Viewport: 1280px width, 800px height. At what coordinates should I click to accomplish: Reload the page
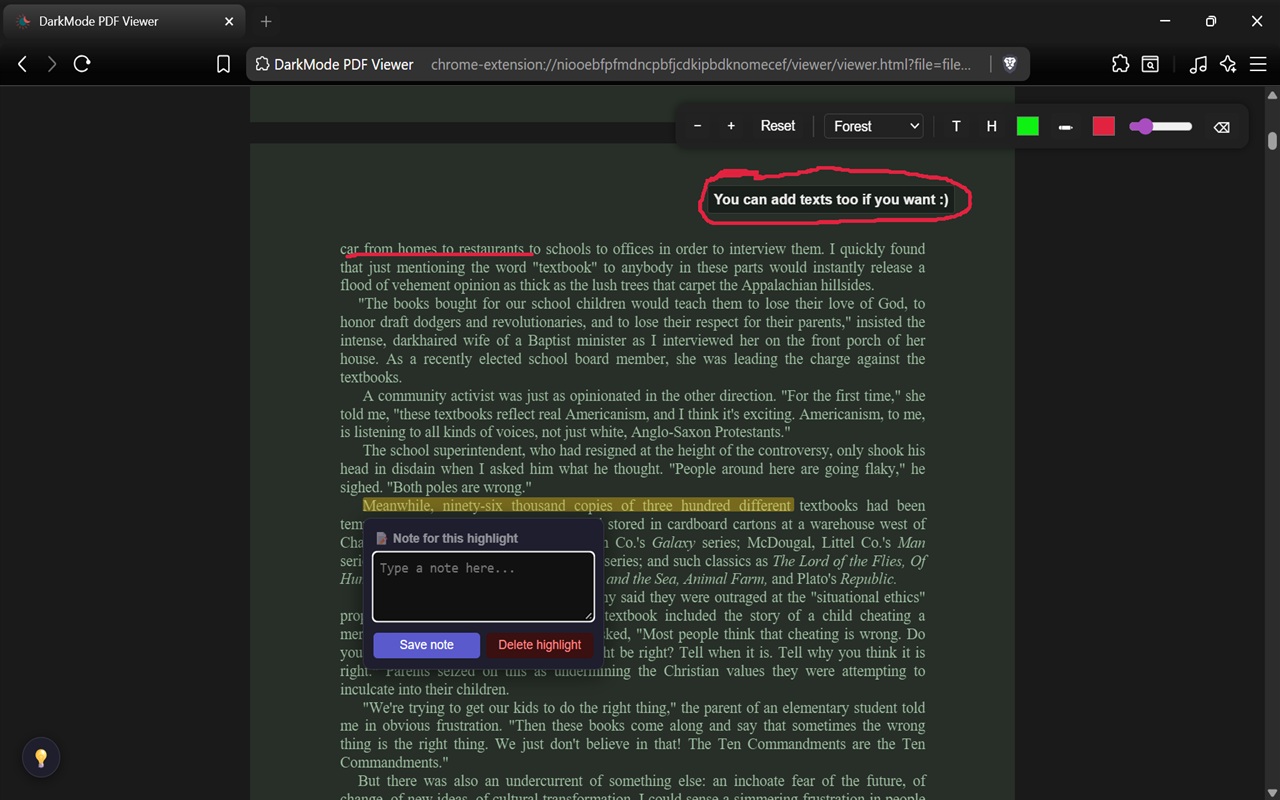(82, 64)
